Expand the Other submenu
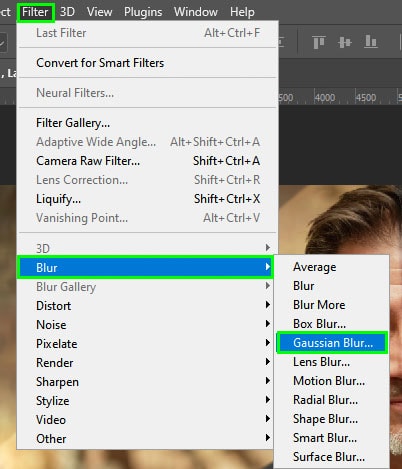 pos(147,439)
